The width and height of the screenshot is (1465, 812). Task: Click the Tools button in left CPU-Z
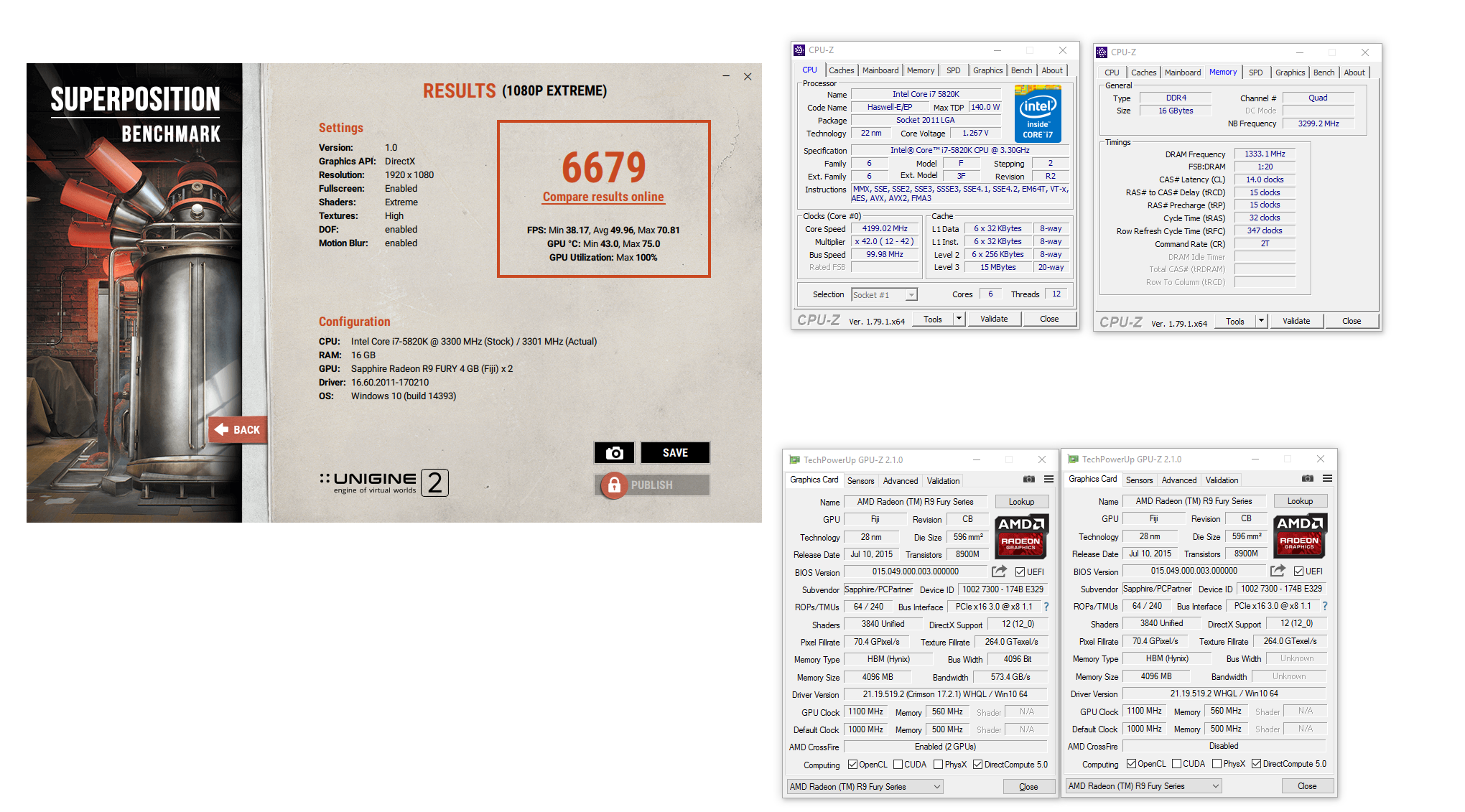coord(933,319)
